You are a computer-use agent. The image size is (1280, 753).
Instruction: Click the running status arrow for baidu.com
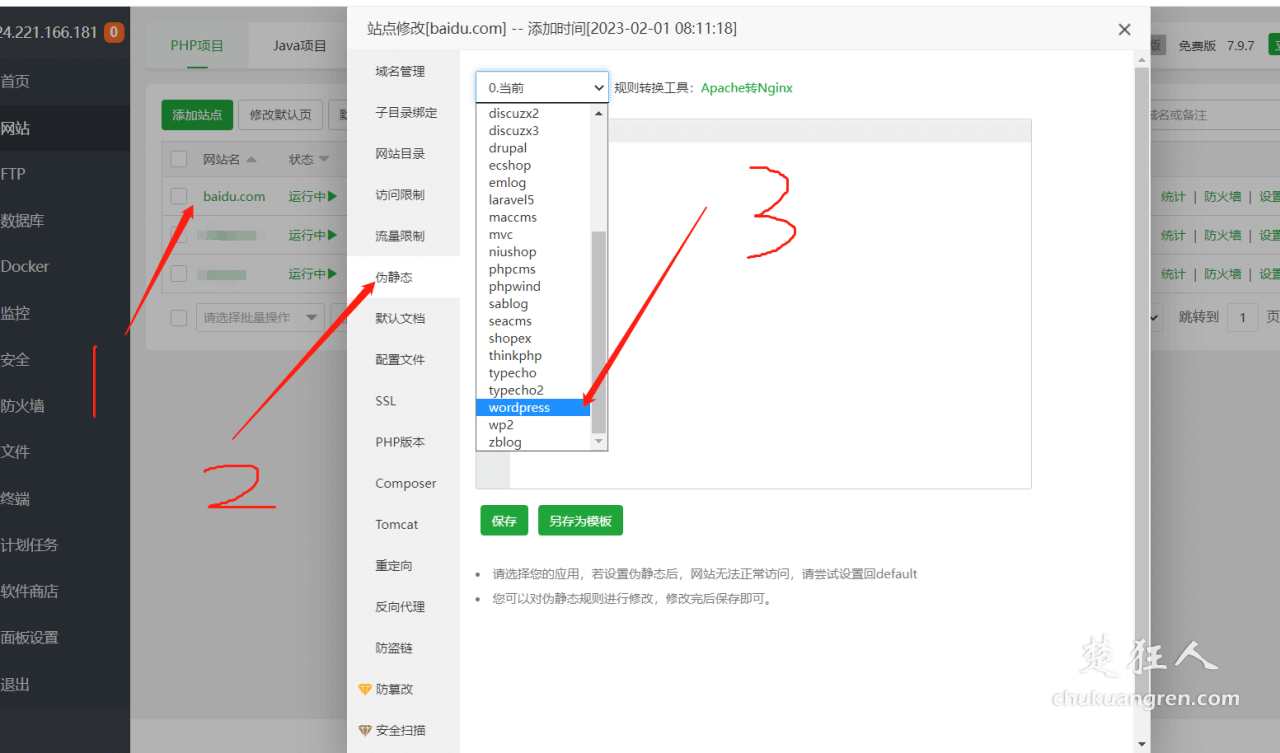coord(332,197)
